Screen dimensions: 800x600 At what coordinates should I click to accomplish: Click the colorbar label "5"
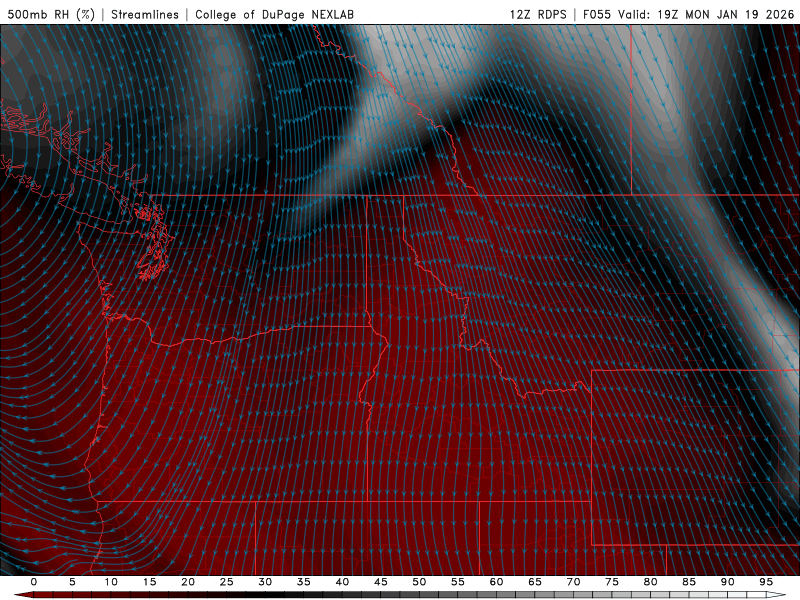pyautogui.click(x=72, y=582)
